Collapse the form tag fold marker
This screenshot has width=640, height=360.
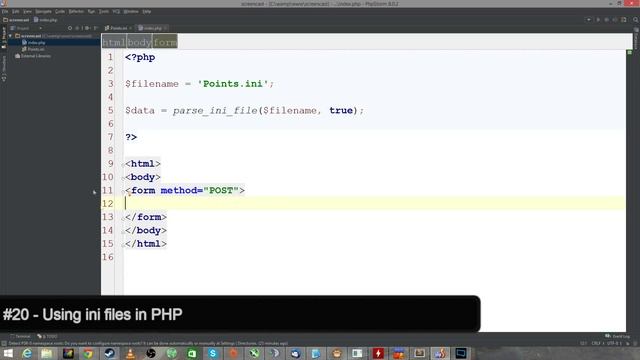coord(122,191)
